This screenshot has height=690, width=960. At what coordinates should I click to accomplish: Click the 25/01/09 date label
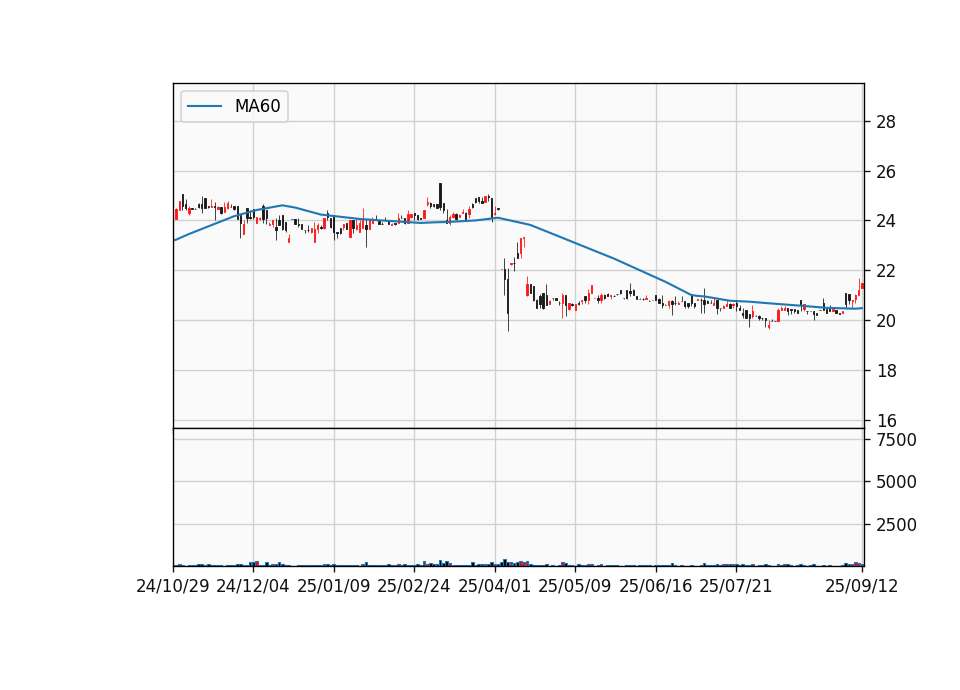click(334, 587)
